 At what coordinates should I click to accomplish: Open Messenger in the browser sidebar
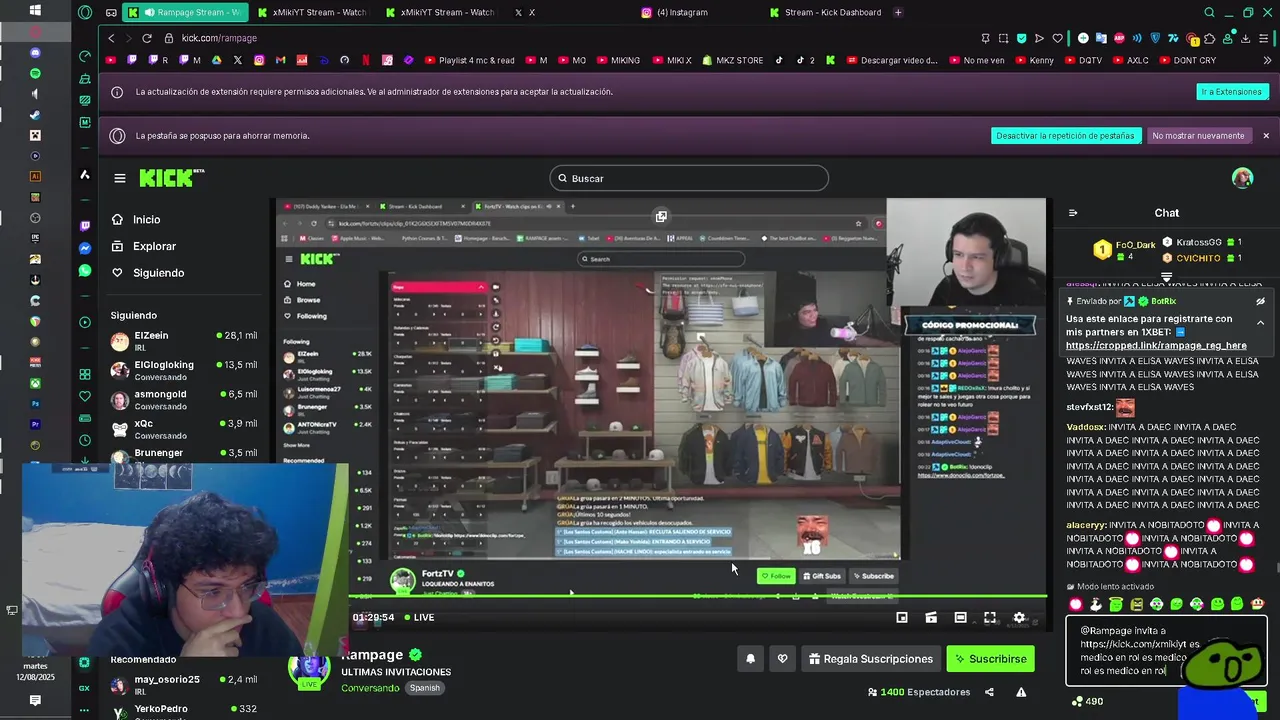tap(85, 248)
